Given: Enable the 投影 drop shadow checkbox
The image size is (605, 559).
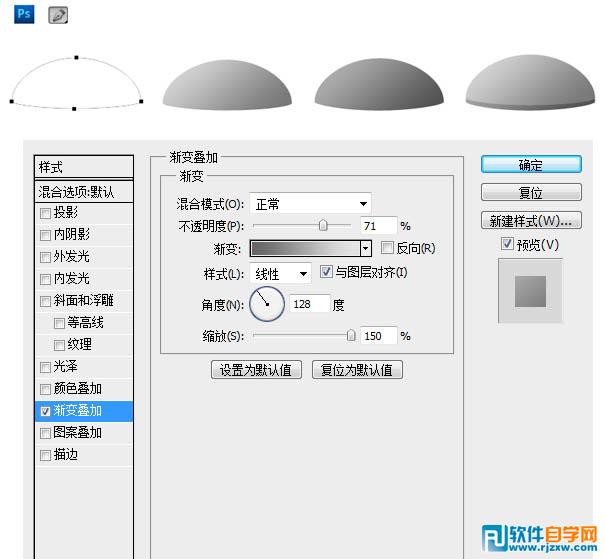Looking at the screenshot, I should coord(45,213).
